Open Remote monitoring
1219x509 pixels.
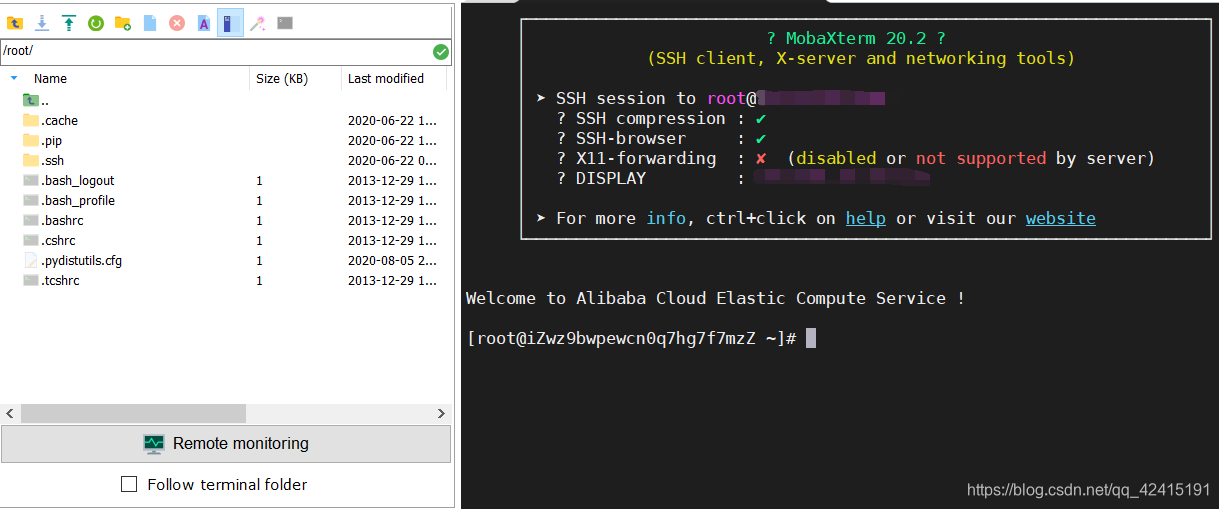coord(226,444)
